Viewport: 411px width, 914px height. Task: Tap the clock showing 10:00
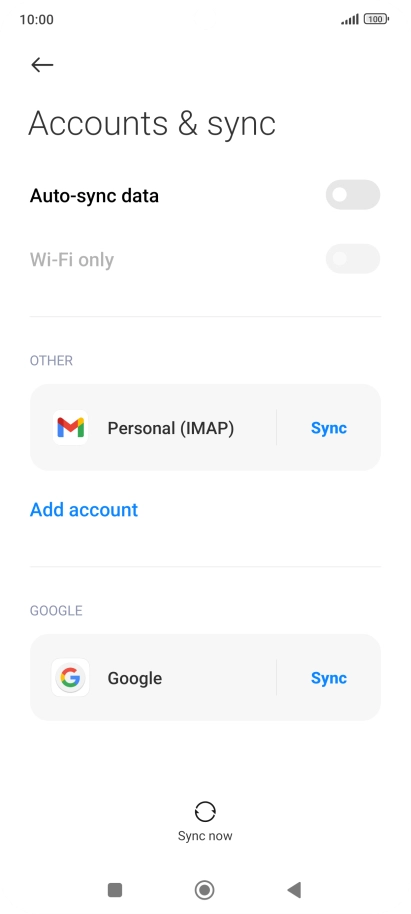36,19
